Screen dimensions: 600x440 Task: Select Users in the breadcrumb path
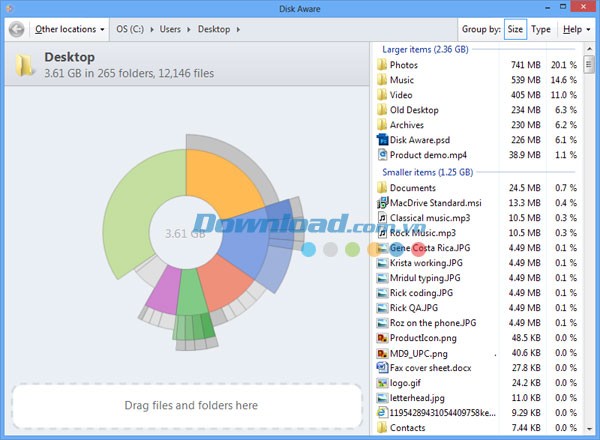click(x=170, y=29)
